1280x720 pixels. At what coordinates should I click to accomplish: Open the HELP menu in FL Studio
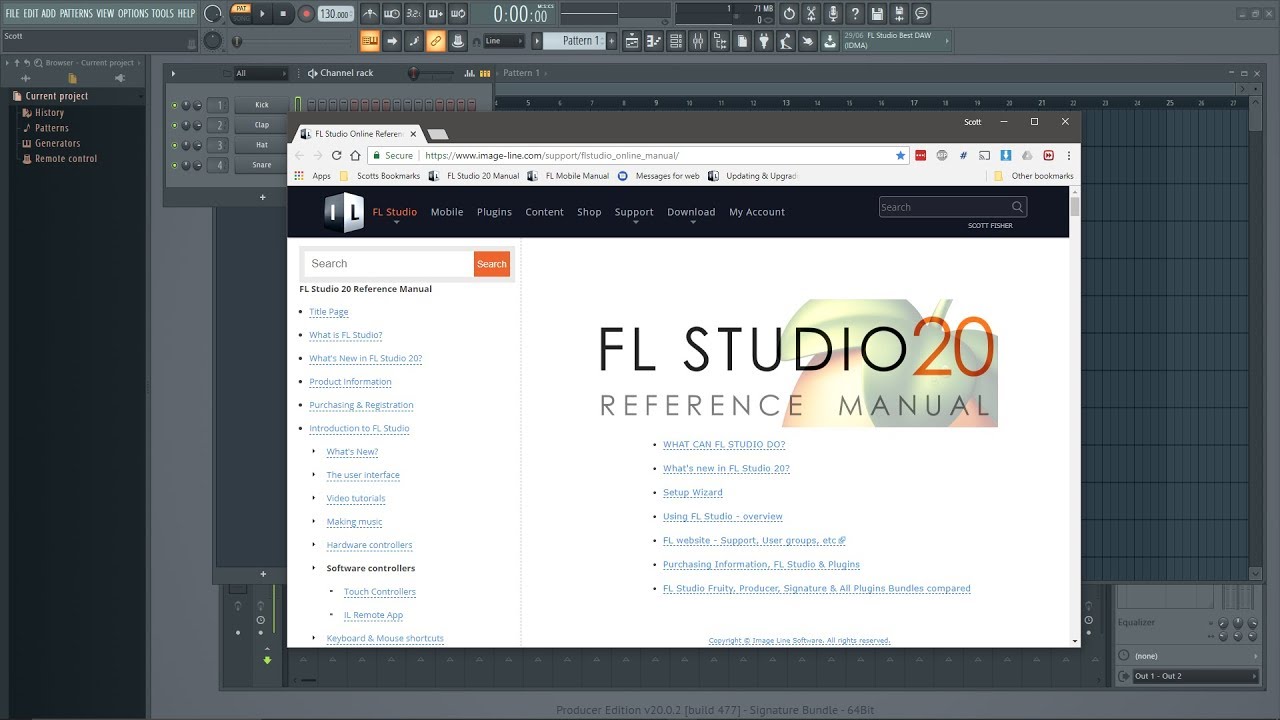(186, 13)
